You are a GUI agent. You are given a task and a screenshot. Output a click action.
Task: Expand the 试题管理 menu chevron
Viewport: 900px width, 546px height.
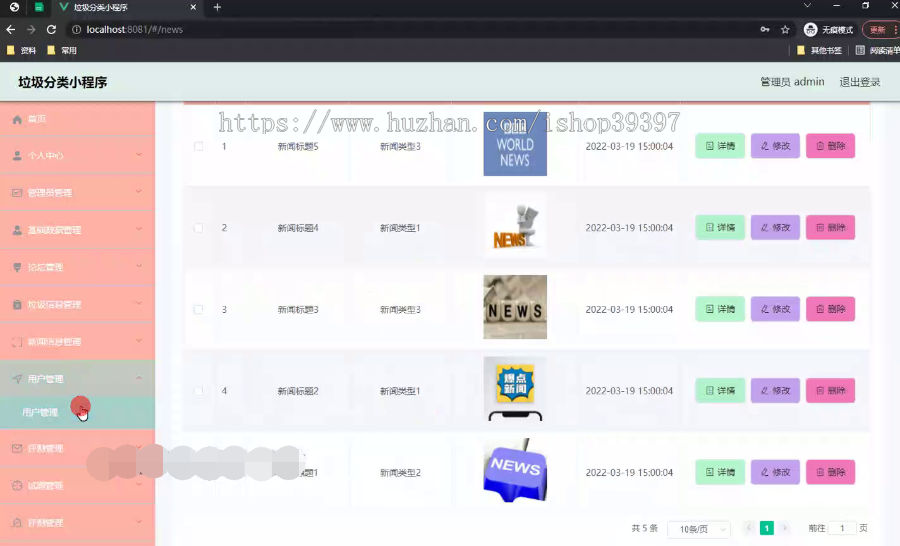(x=139, y=485)
